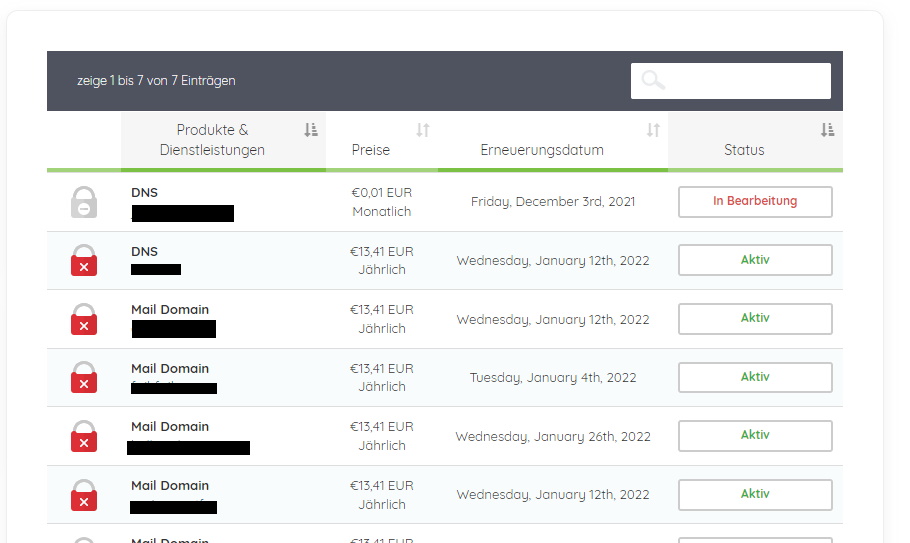
Task: Click the red lock icon beside the first Mail Domain entry
Action: pyautogui.click(x=84, y=320)
